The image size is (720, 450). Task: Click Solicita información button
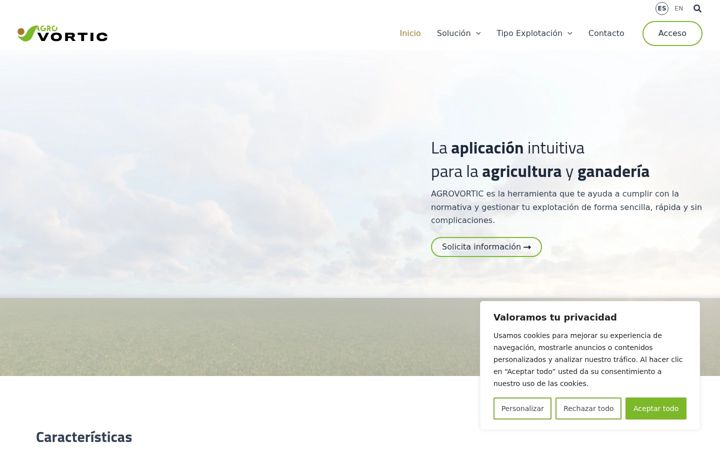pos(486,247)
